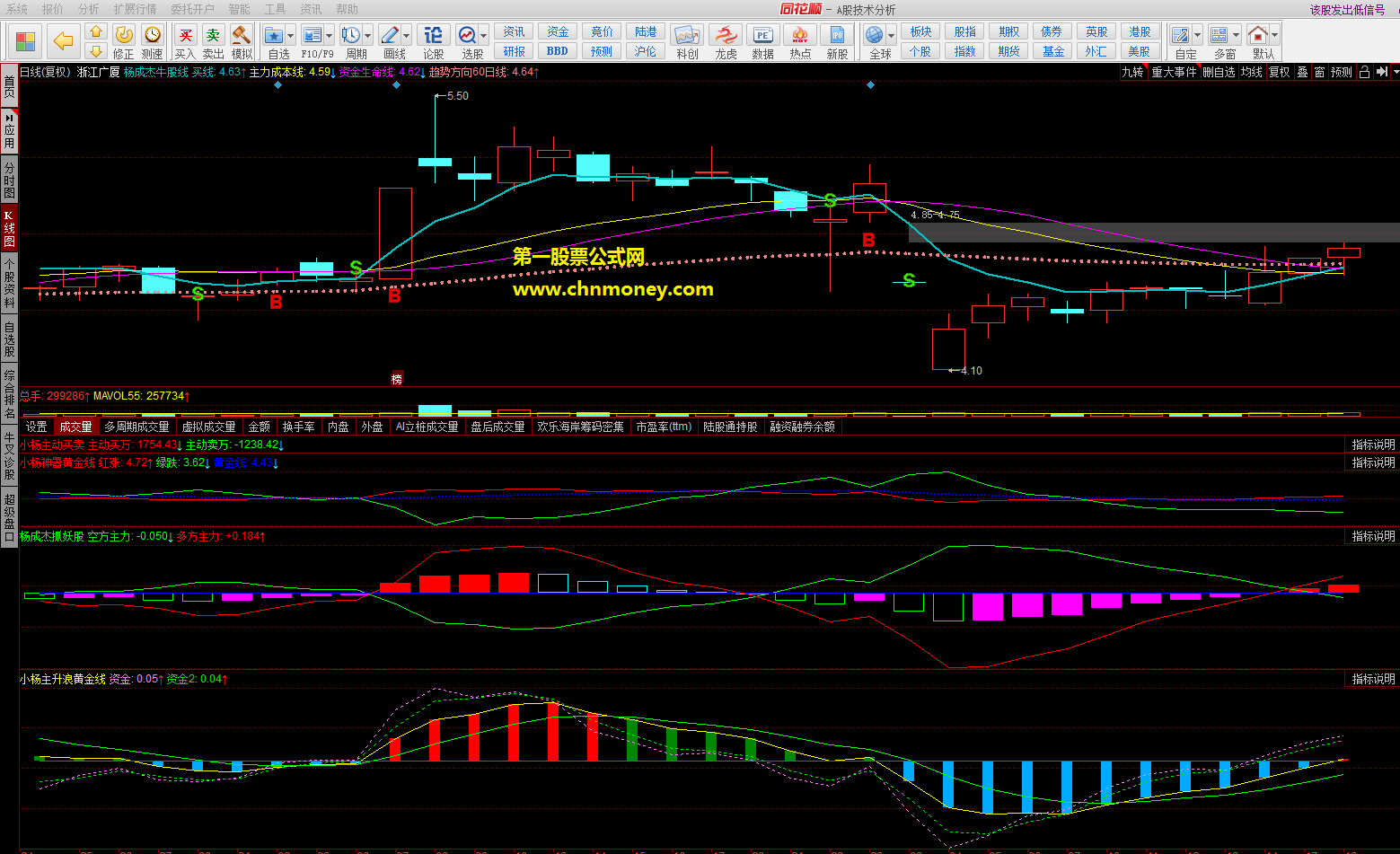
Task: Toggle the 预测 forecast option
Action: click(x=1342, y=72)
